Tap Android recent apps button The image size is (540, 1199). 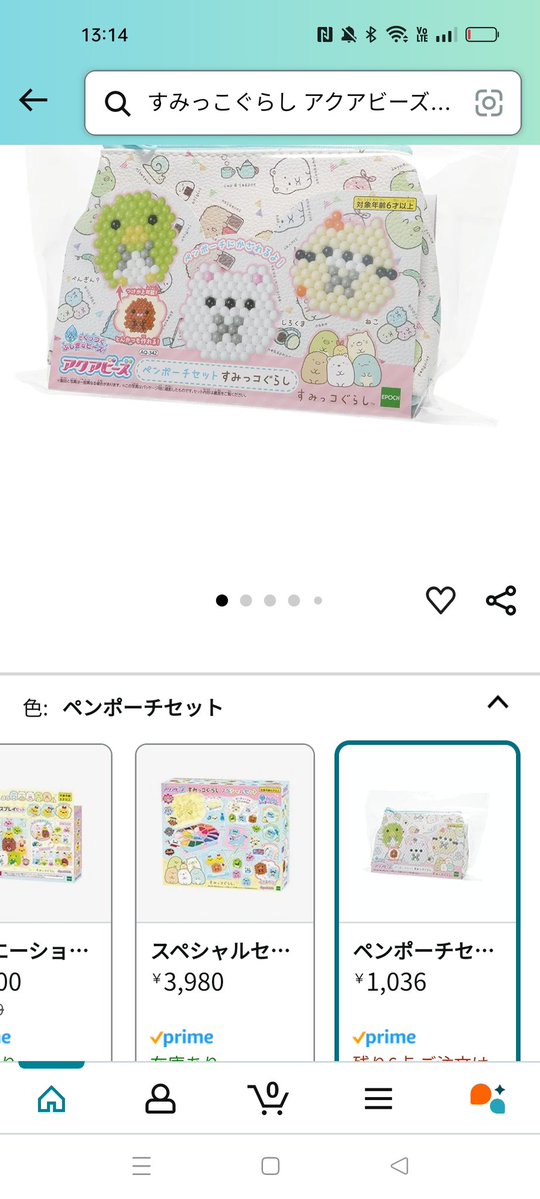[142, 1165]
